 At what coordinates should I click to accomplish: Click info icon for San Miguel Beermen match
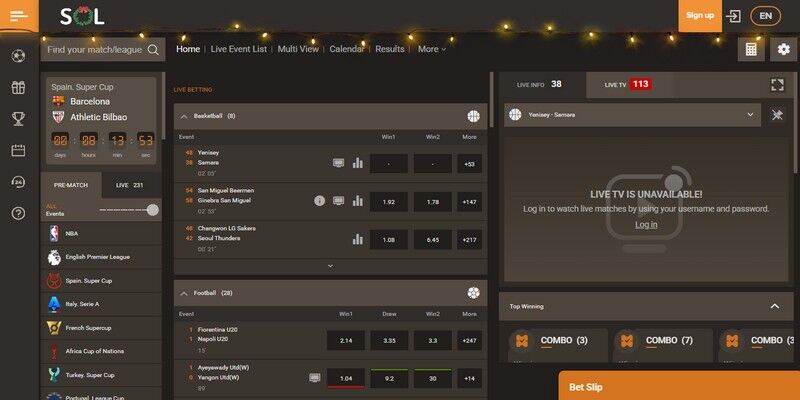[319, 201]
